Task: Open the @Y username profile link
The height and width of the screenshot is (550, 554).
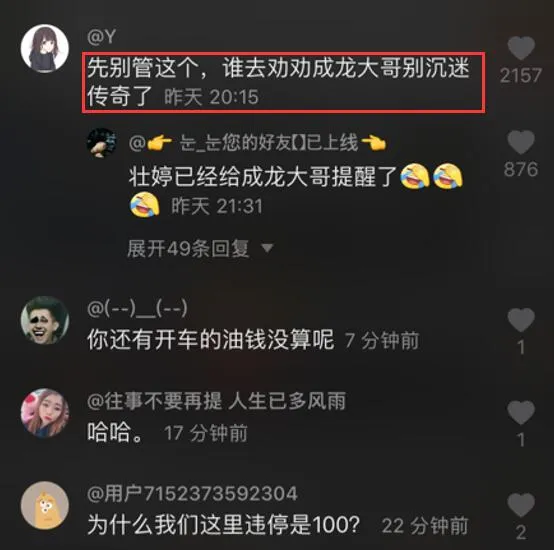Action: pos(102,37)
